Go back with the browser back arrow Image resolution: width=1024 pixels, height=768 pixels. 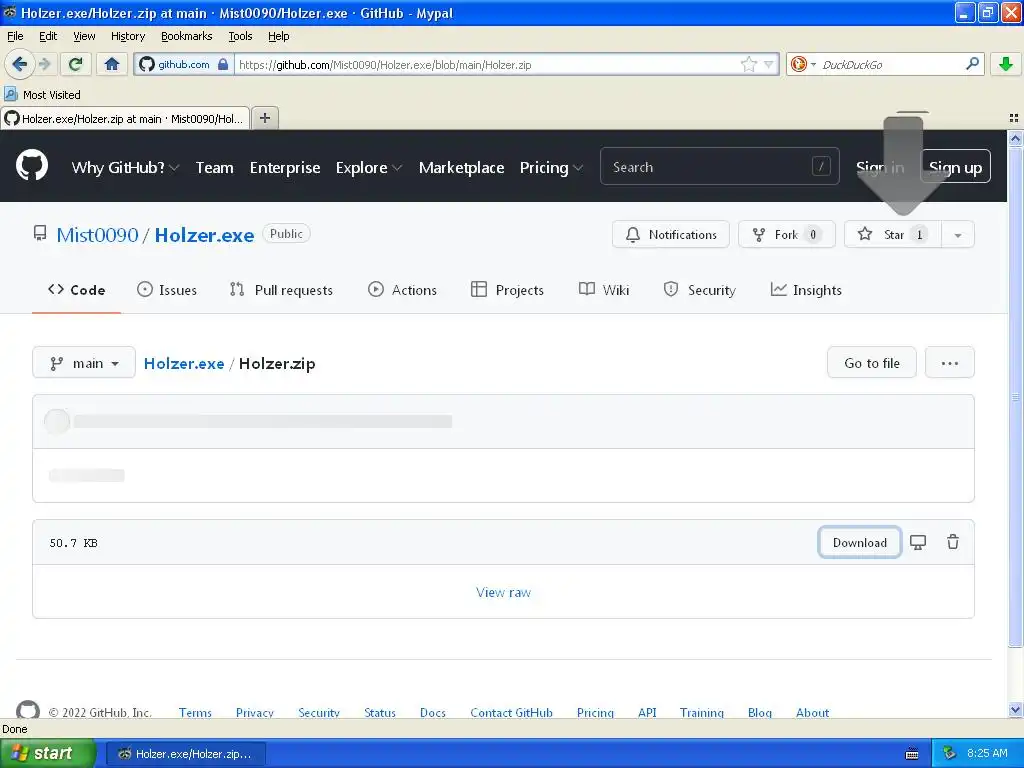click(x=19, y=64)
